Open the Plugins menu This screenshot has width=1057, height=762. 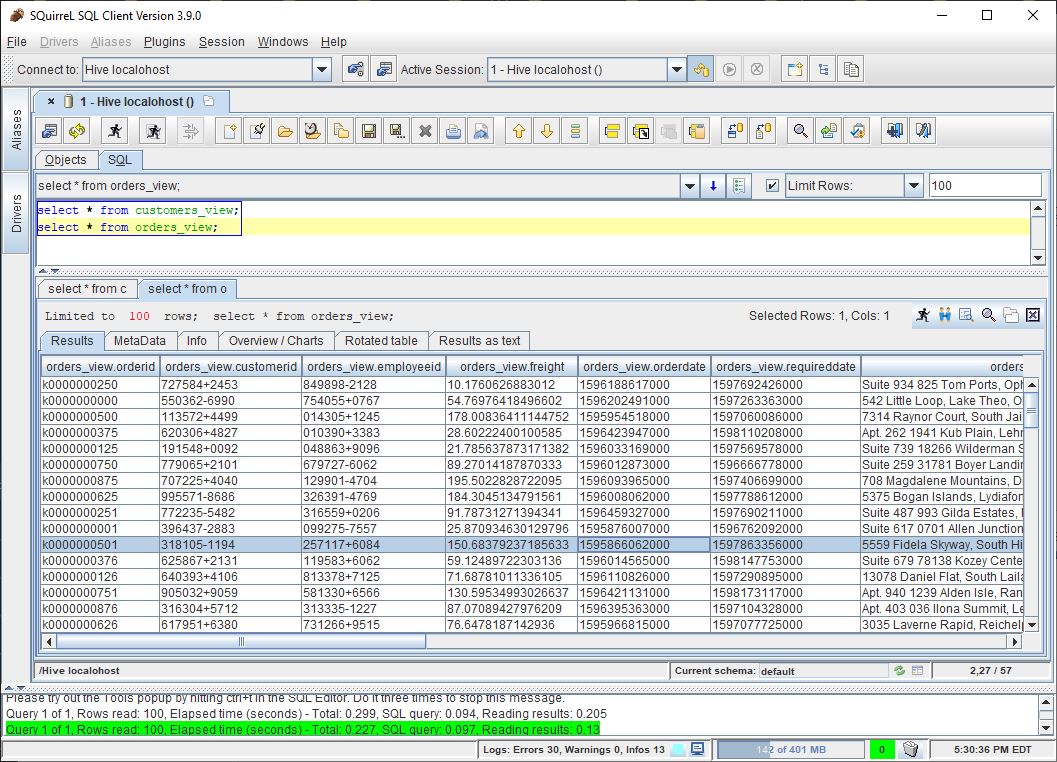click(x=164, y=42)
